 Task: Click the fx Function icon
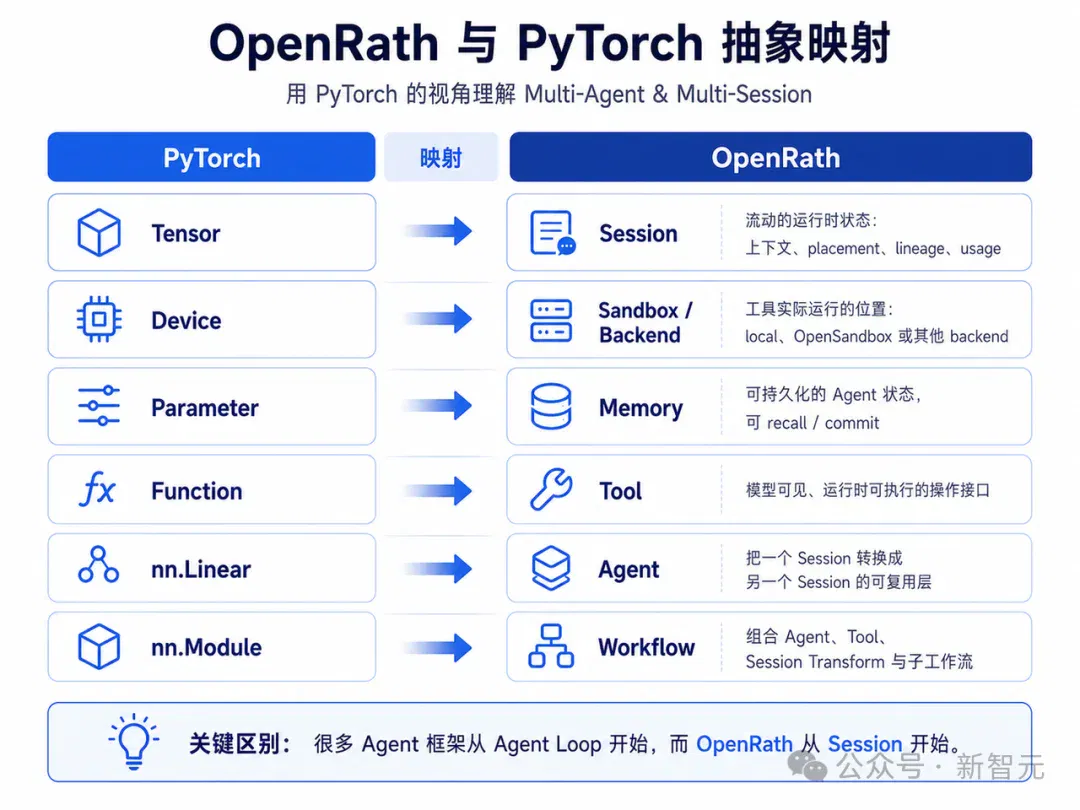[x=98, y=490]
